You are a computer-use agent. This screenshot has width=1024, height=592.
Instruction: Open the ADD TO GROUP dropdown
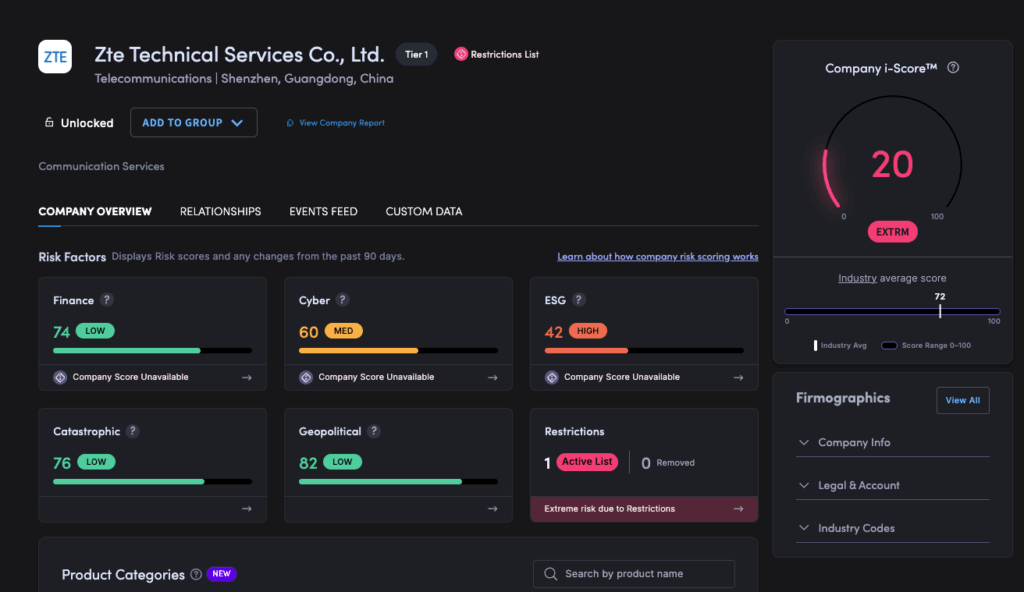click(x=193, y=123)
